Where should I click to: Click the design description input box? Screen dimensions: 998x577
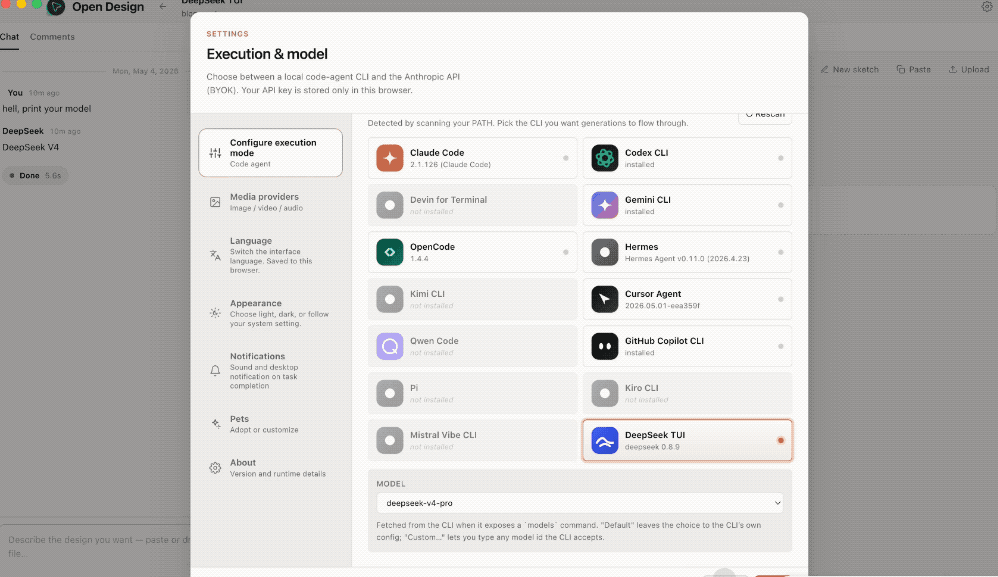(95, 546)
